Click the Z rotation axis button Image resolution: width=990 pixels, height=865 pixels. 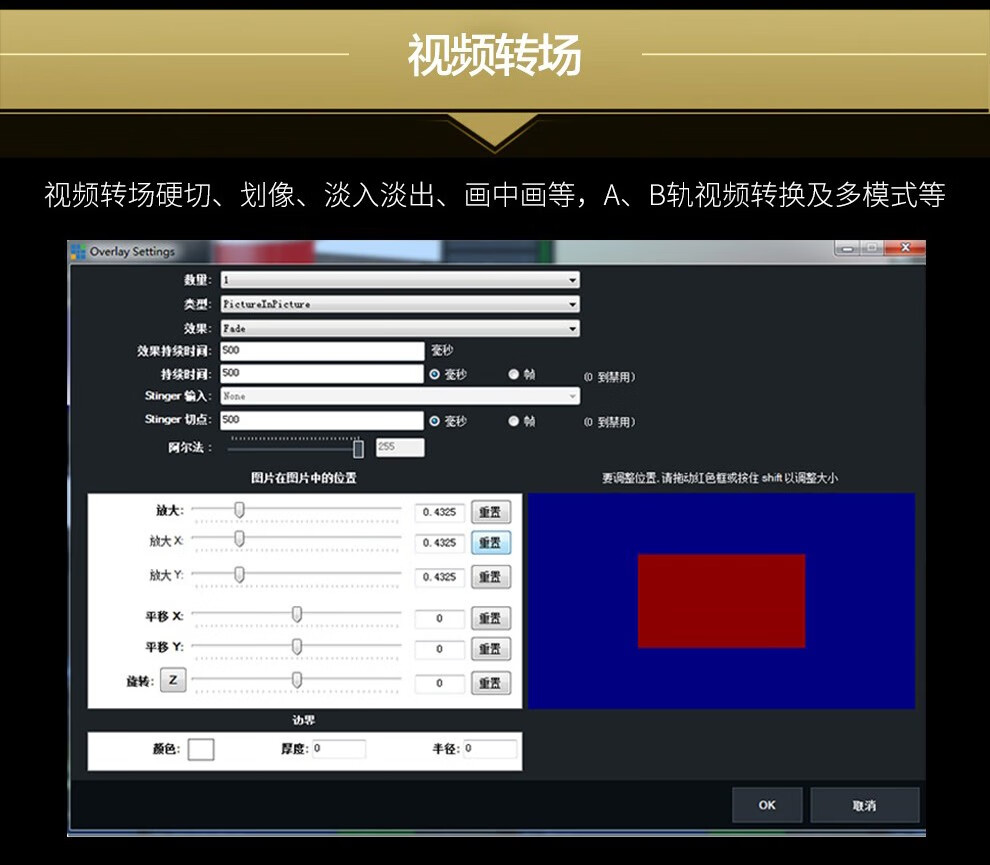(x=172, y=681)
